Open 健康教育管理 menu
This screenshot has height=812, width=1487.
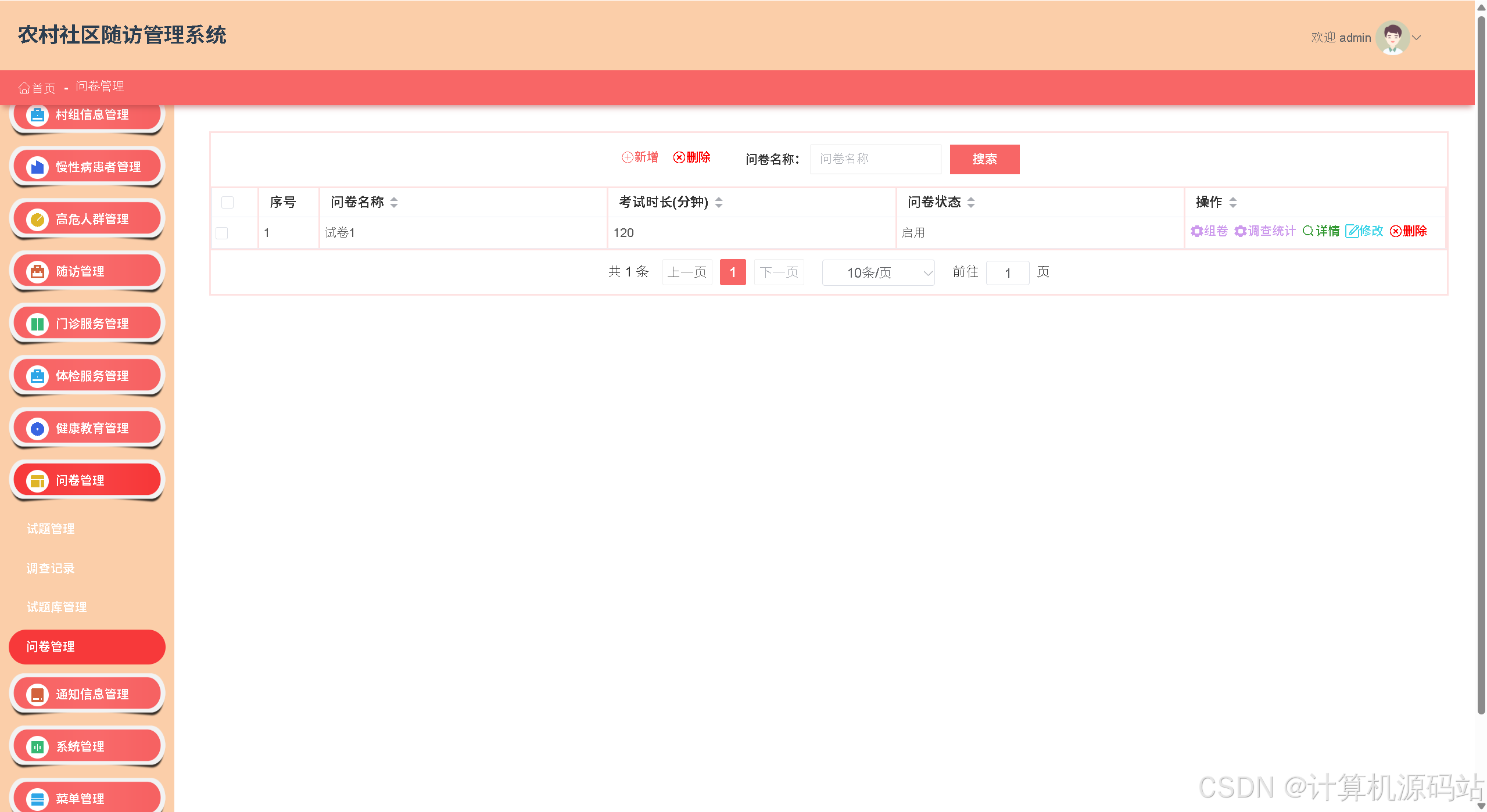pyautogui.click(x=87, y=428)
